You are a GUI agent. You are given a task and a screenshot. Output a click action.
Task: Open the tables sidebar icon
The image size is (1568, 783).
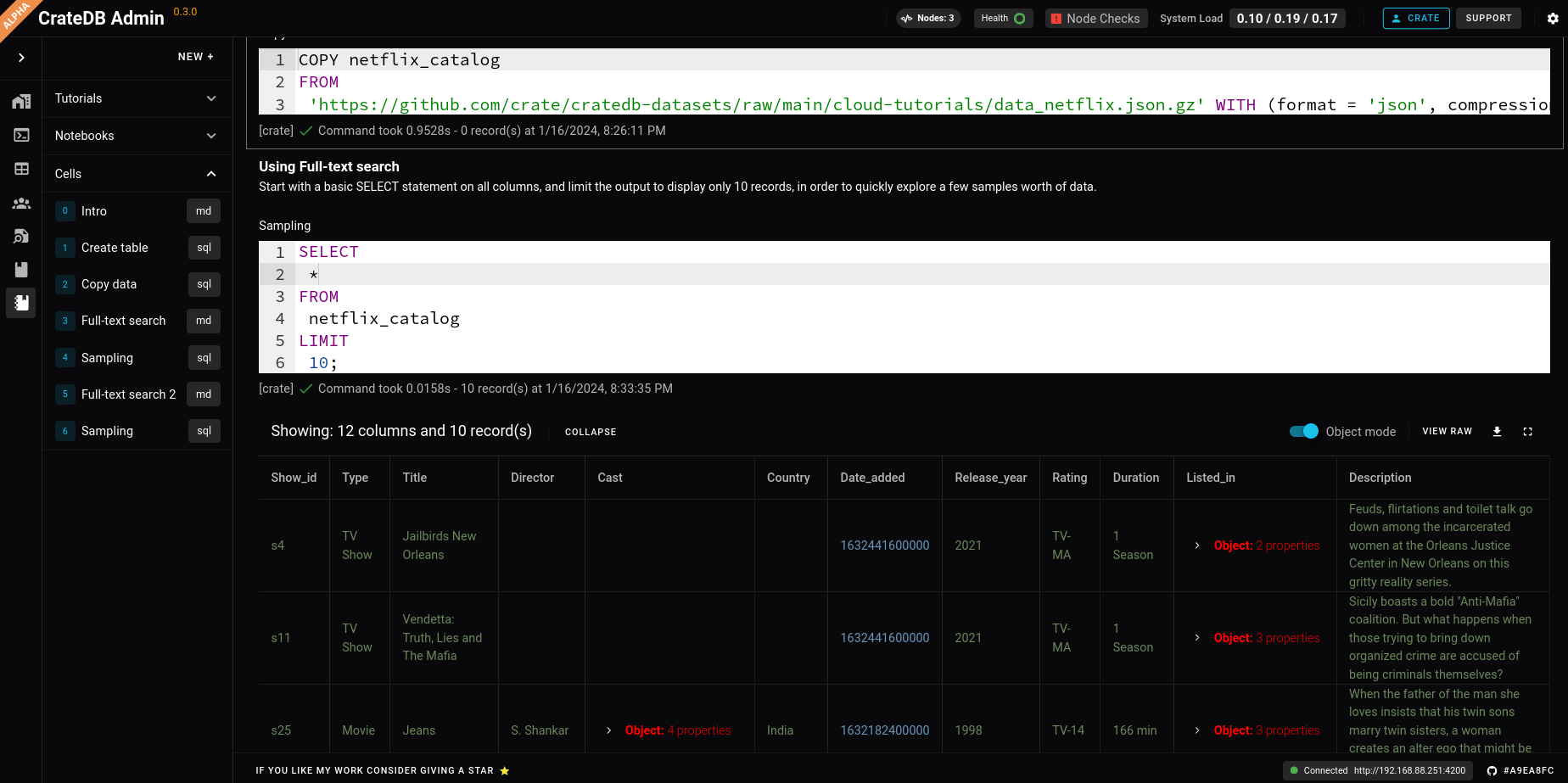(x=21, y=169)
